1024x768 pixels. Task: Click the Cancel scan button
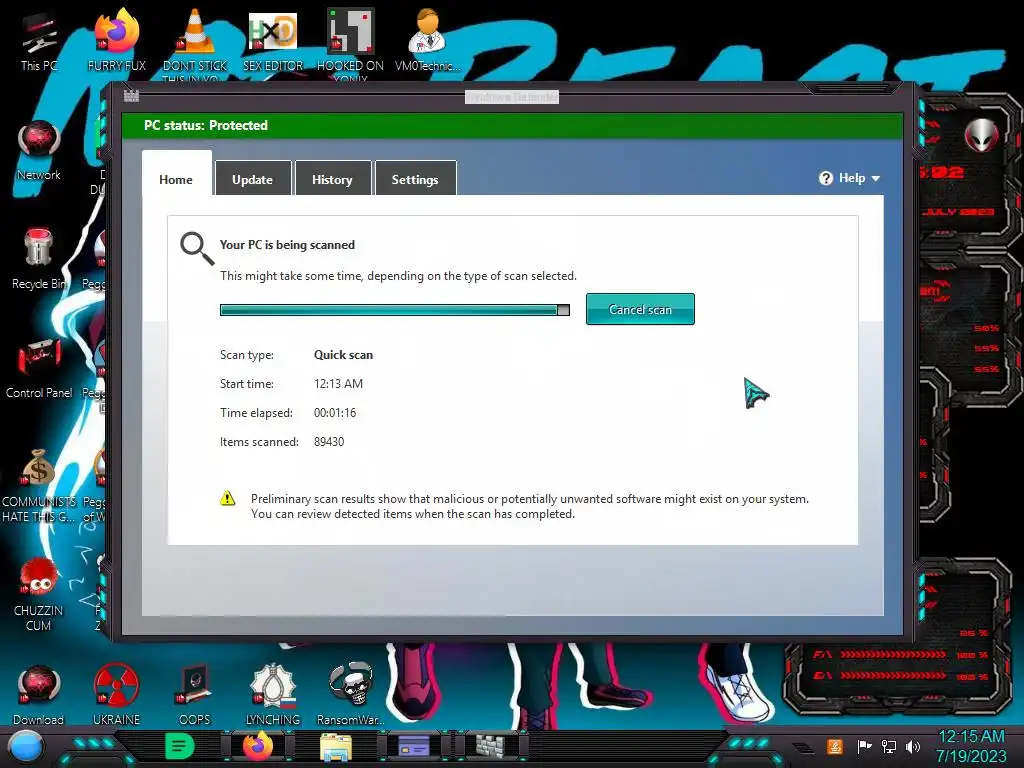(x=640, y=309)
